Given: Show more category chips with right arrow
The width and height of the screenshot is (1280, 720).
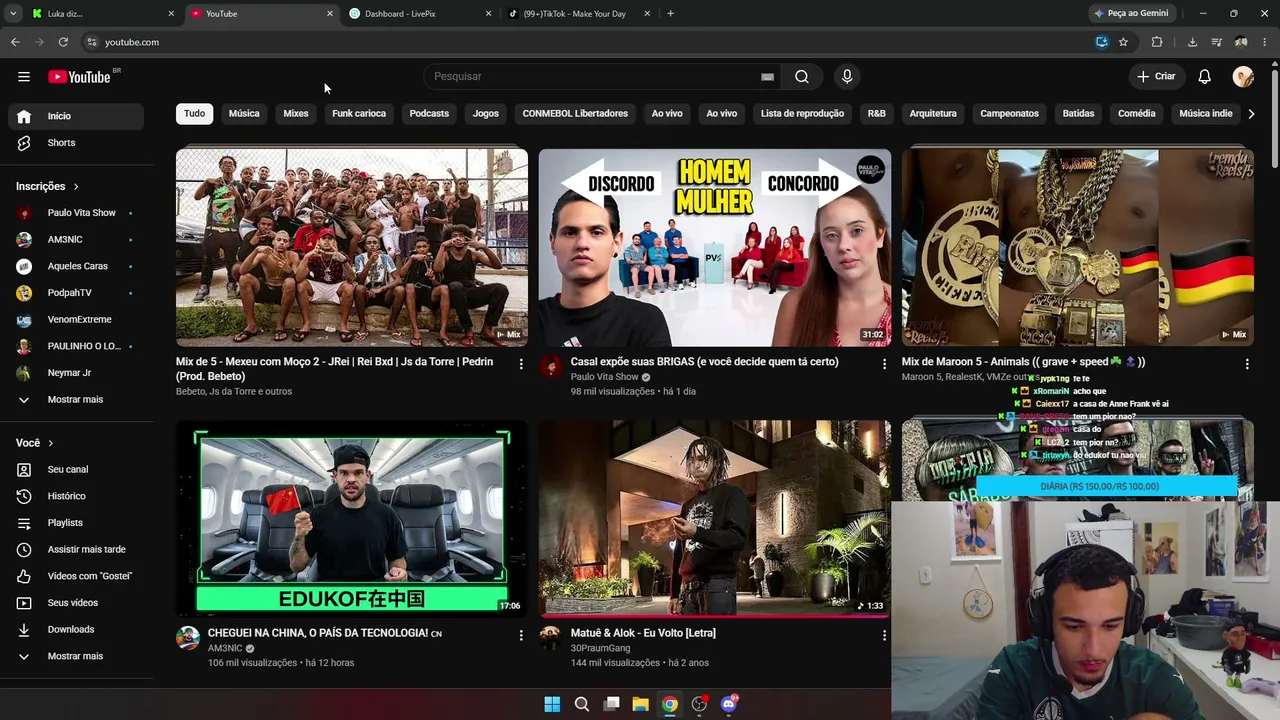Looking at the screenshot, I should [1251, 114].
